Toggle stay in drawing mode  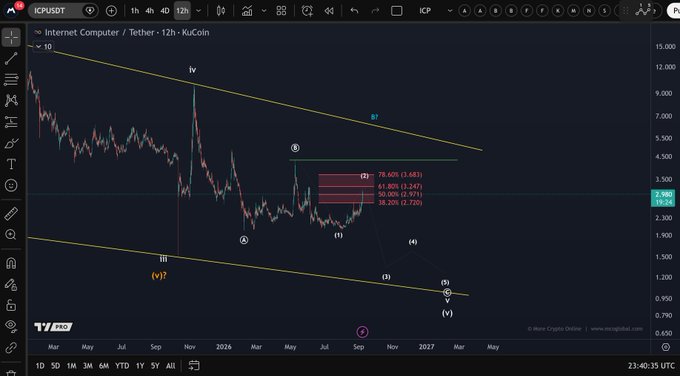11,284
